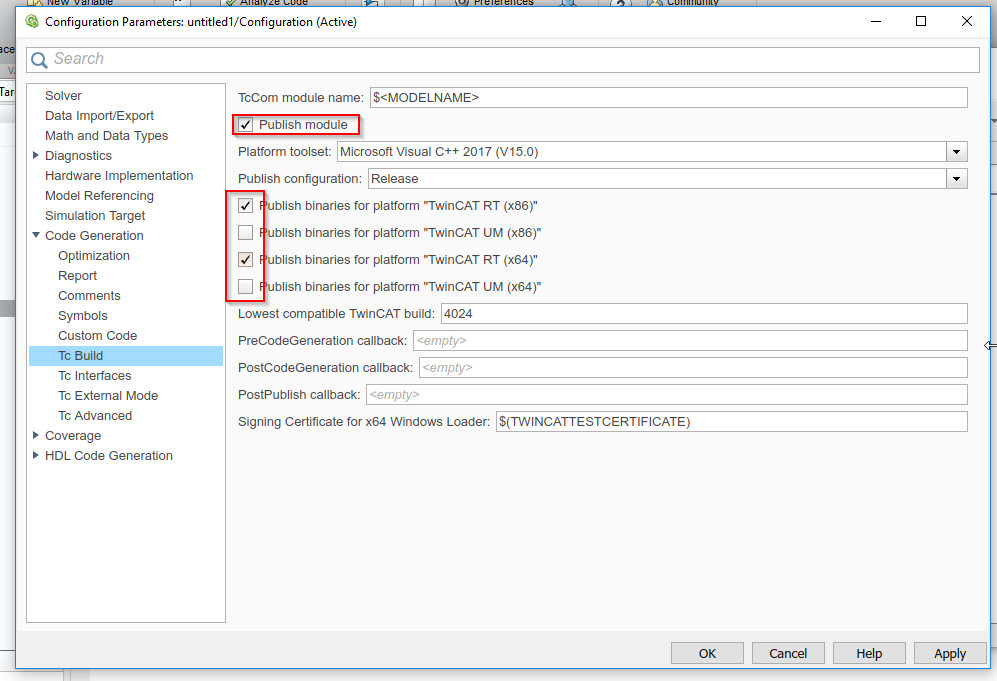997x681 pixels.
Task: Click the PostCodeGeneration callback field
Action: pos(693,368)
